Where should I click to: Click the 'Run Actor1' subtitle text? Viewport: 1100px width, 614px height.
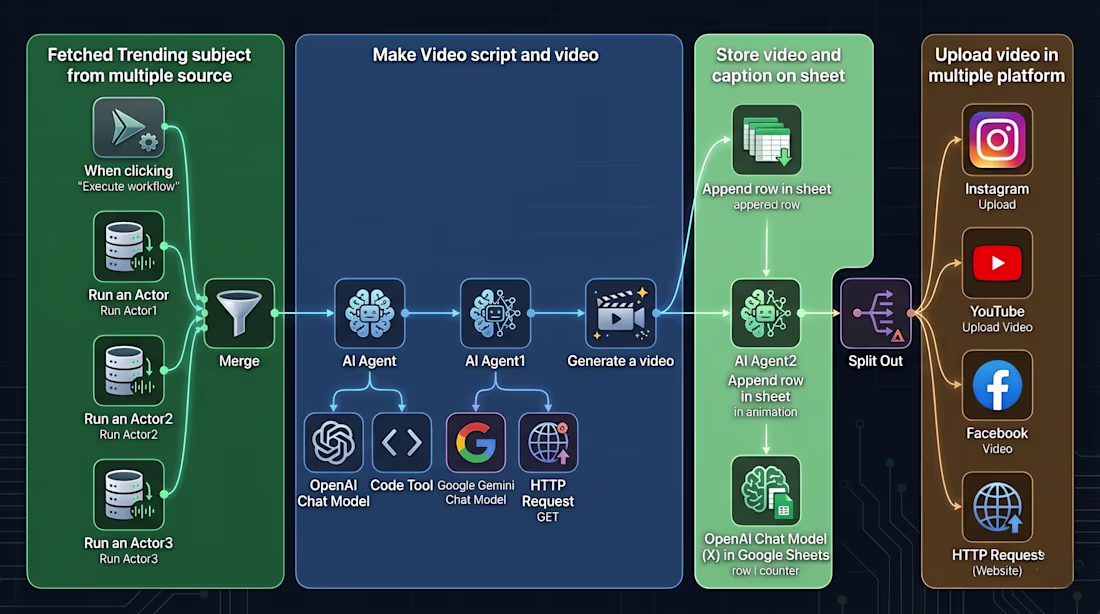coord(128,311)
